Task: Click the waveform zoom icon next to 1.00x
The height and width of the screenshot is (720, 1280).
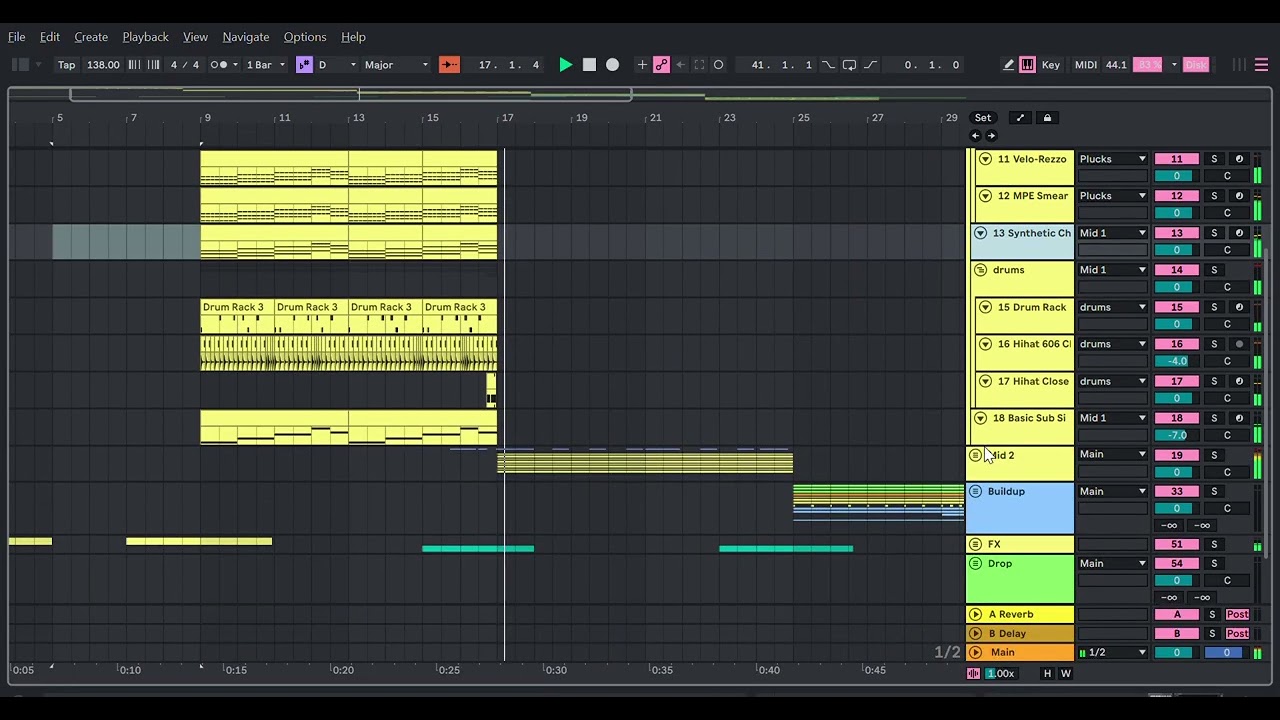Action: tap(973, 674)
